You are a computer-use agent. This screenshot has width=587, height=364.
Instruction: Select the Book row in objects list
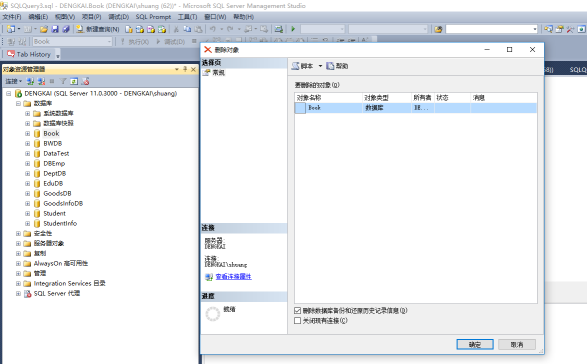(x=416, y=108)
